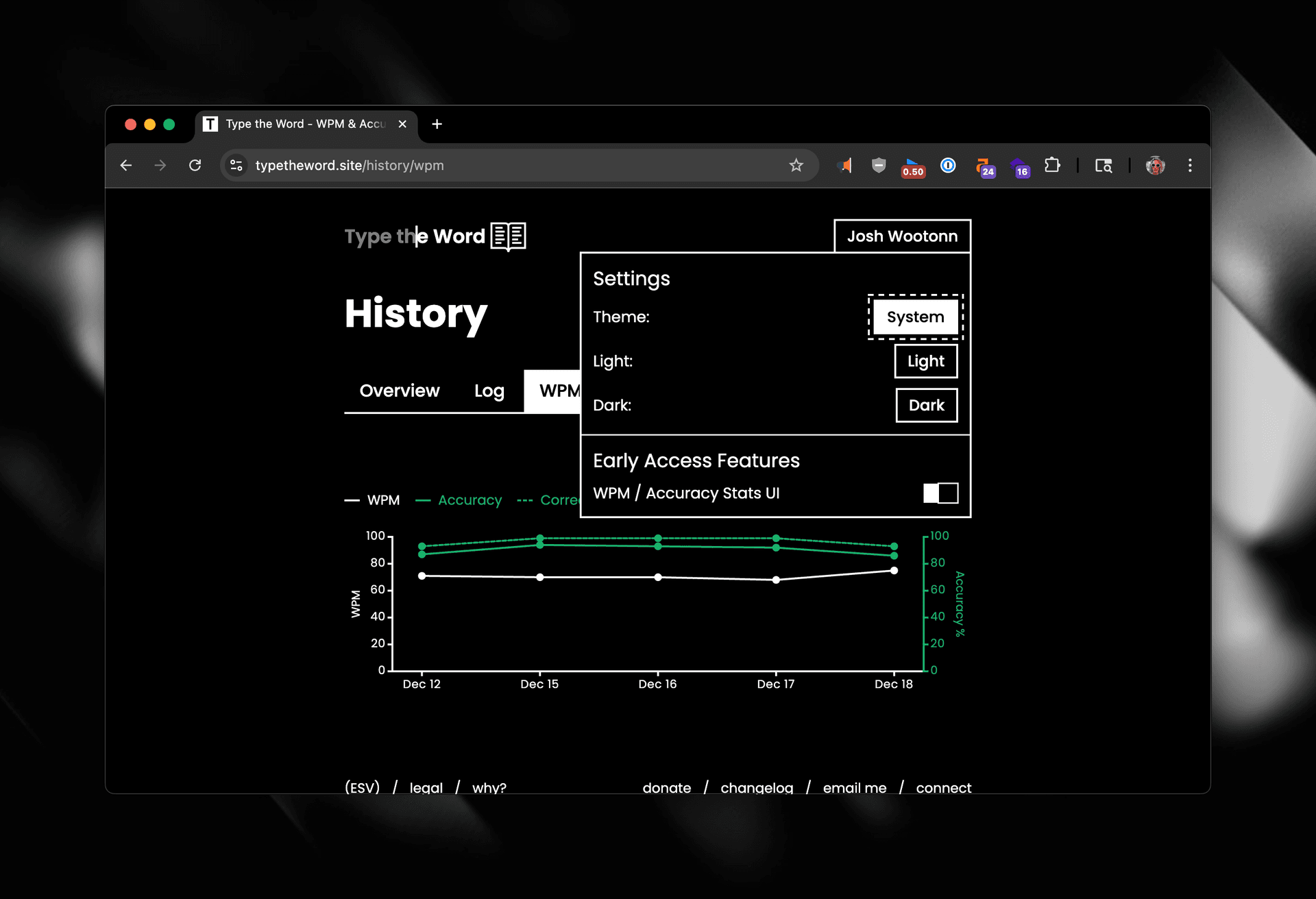1316x899 pixels.
Task: Click the green maximize window button
Action: point(169,124)
